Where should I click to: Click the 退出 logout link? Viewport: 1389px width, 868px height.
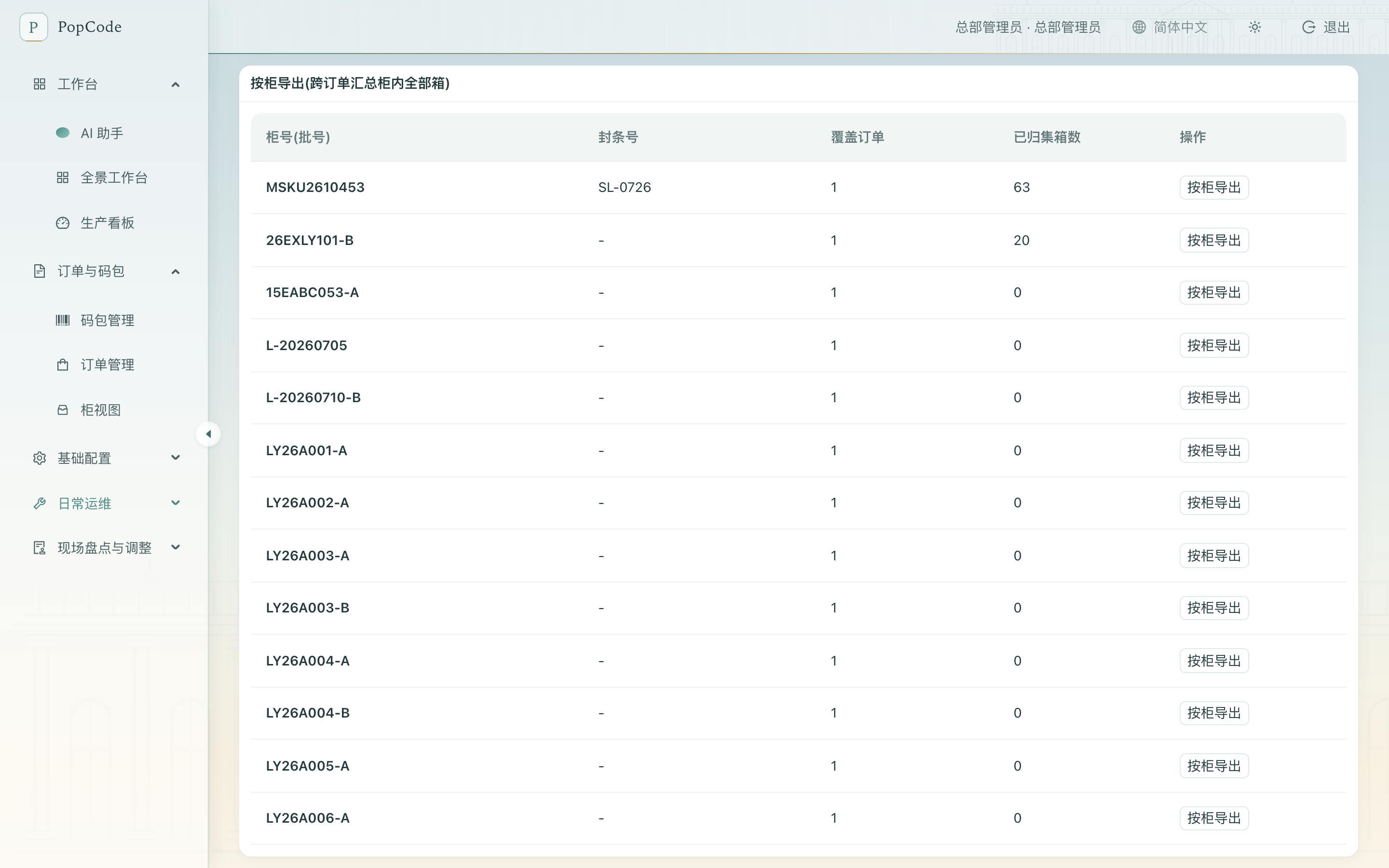[1326, 27]
